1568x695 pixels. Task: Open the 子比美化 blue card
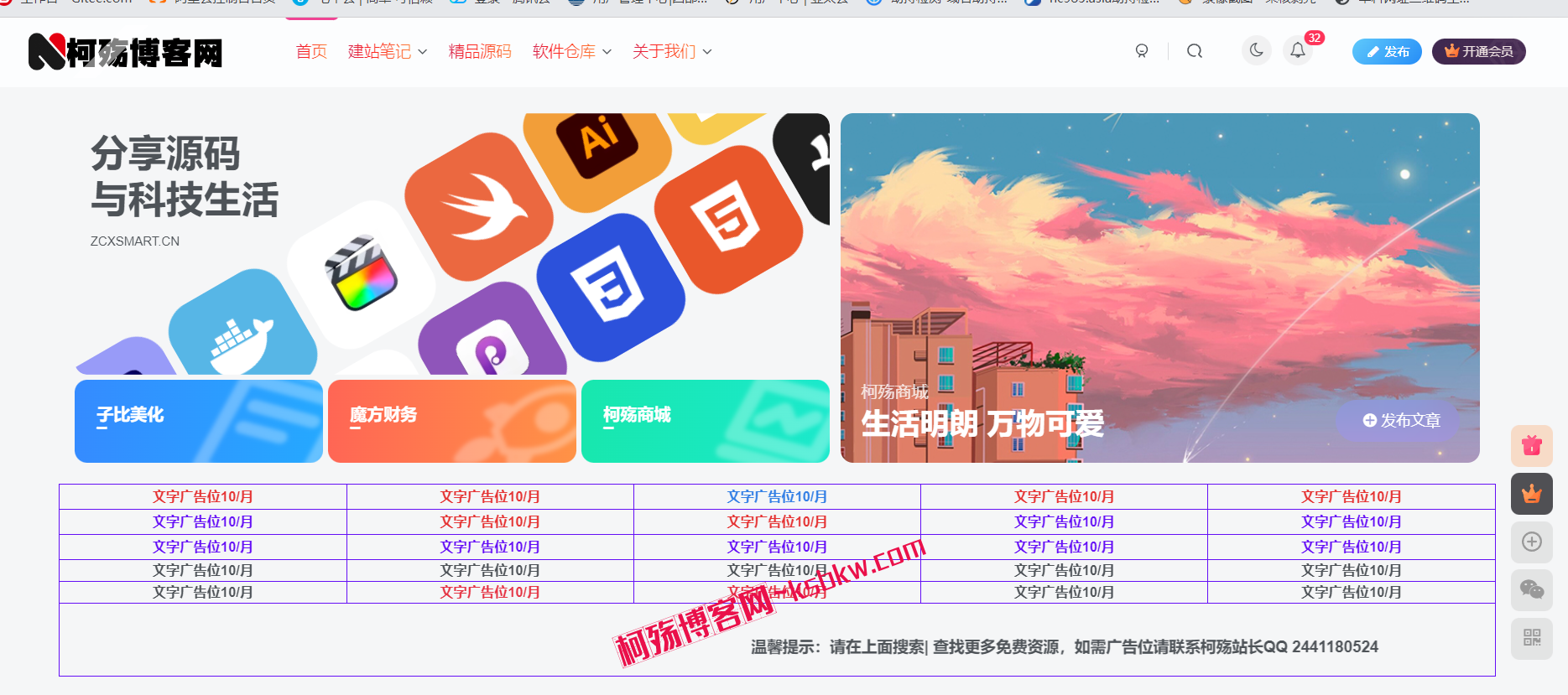(x=199, y=421)
